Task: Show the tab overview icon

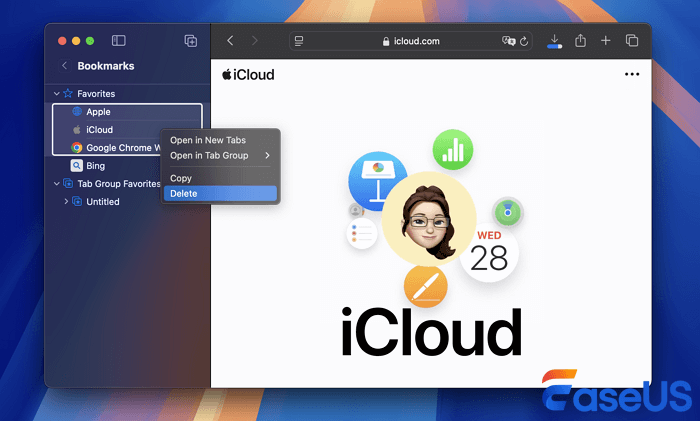Action: tap(632, 41)
